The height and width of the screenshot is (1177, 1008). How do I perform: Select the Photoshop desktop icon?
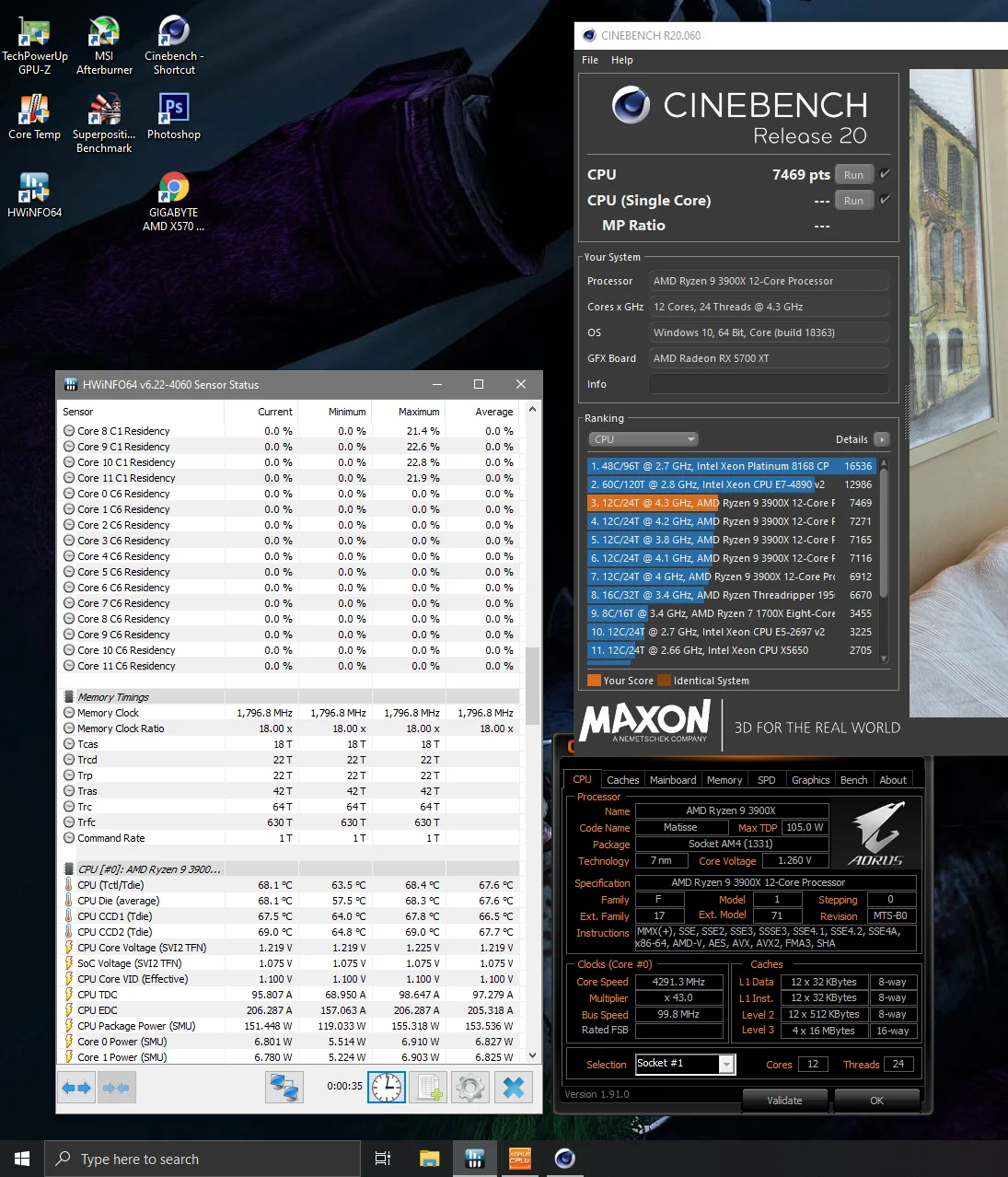174,118
